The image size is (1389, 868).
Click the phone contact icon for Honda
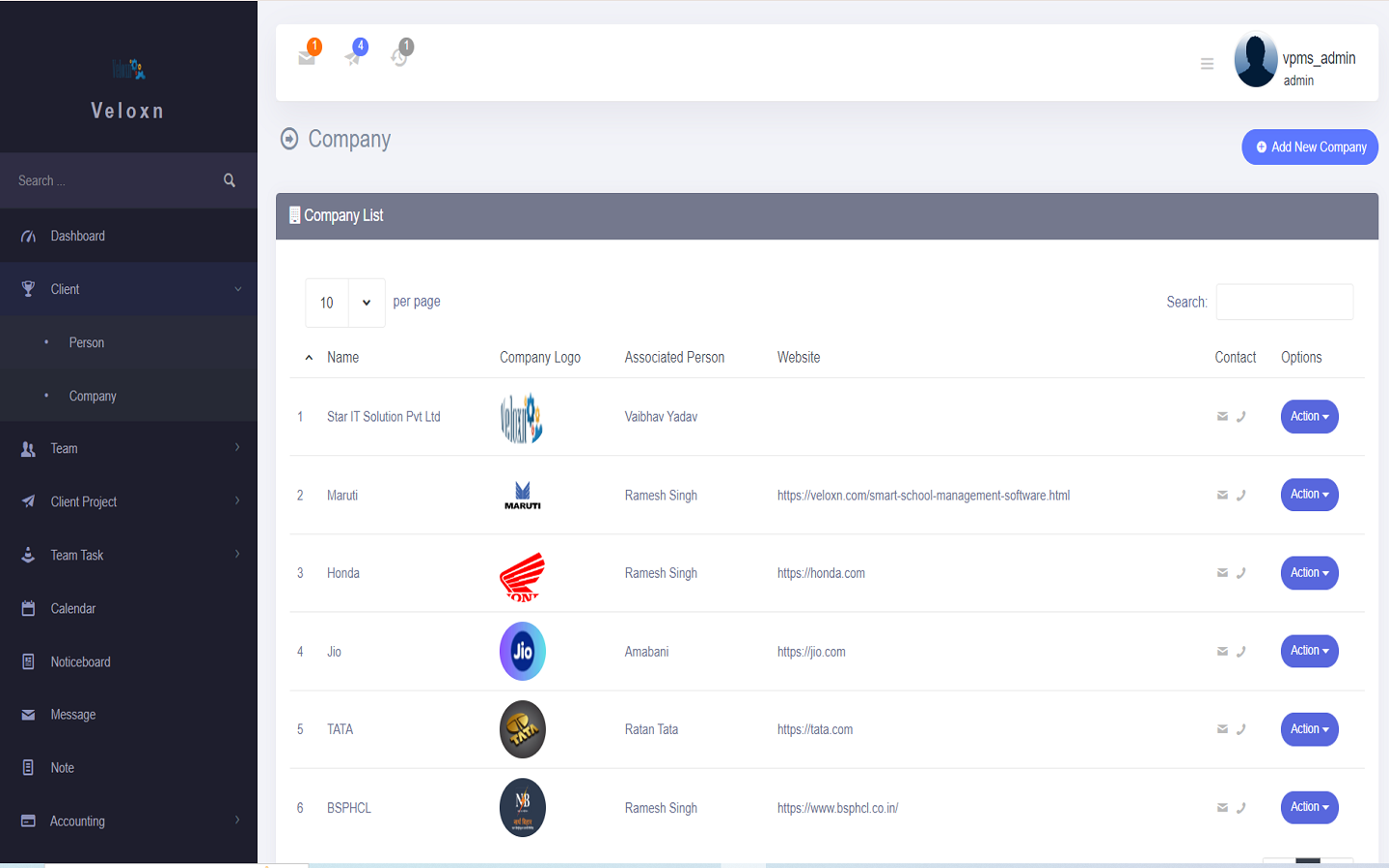point(1240,572)
